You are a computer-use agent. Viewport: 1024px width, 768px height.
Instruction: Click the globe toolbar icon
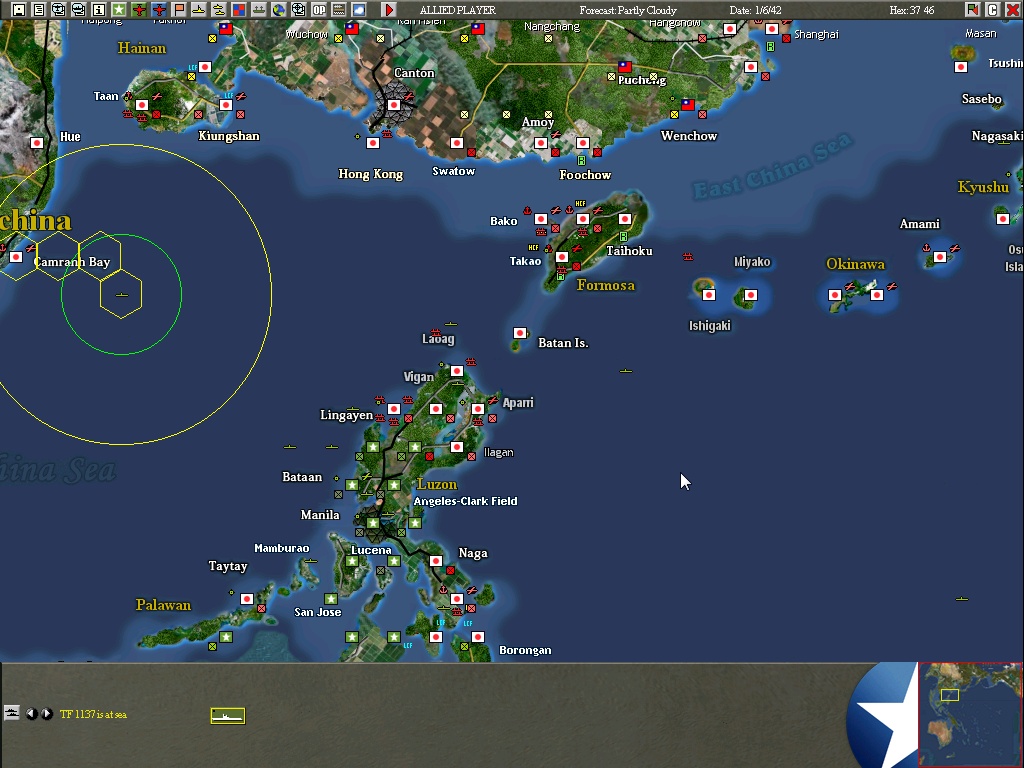tap(279, 10)
